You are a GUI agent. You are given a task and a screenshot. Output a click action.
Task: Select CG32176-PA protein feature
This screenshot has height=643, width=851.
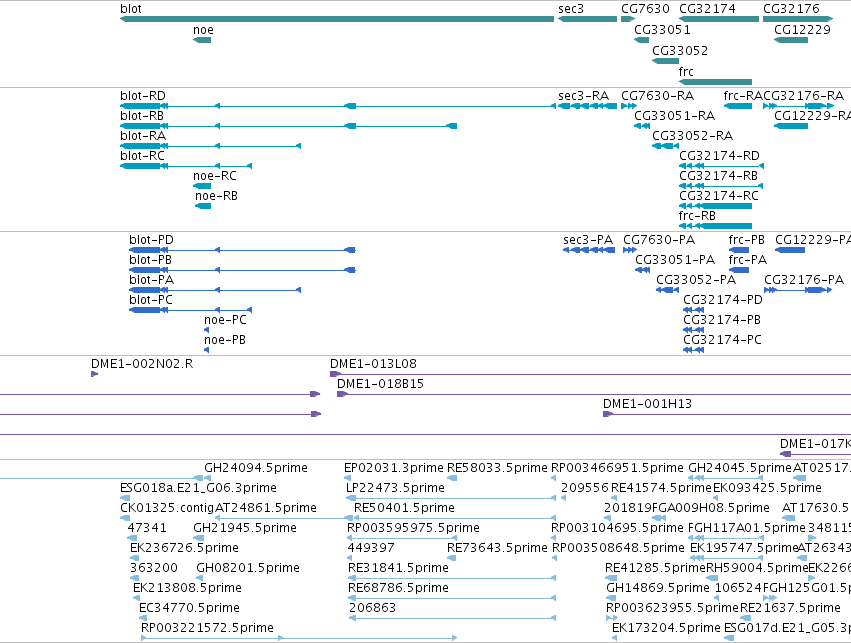tap(798, 290)
